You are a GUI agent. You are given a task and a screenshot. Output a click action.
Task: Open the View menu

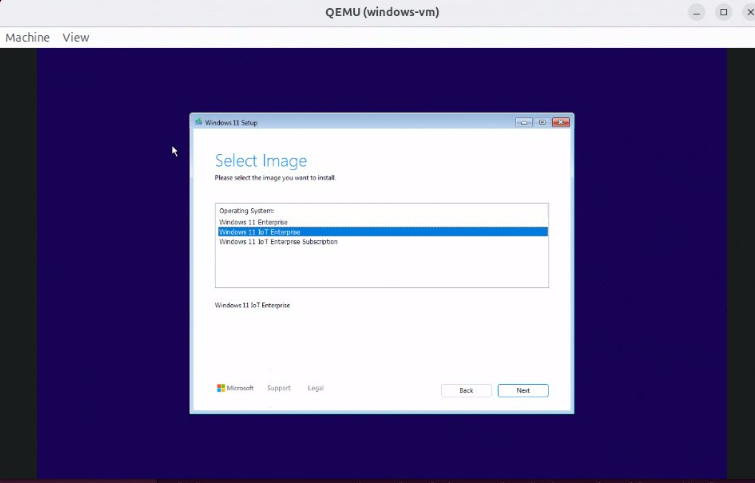pos(76,38)
